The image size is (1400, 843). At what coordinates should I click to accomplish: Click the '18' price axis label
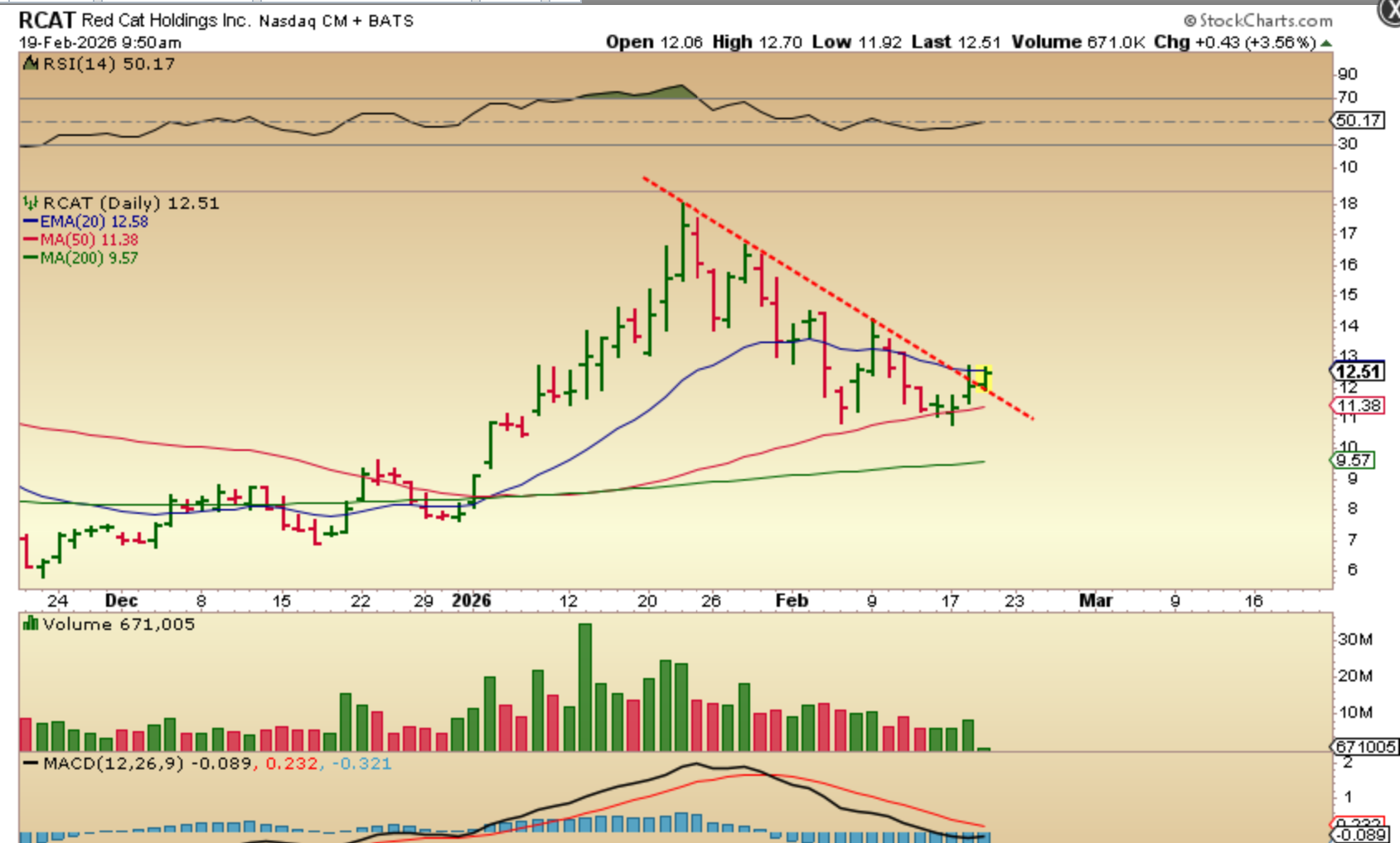pos(1348,203)
